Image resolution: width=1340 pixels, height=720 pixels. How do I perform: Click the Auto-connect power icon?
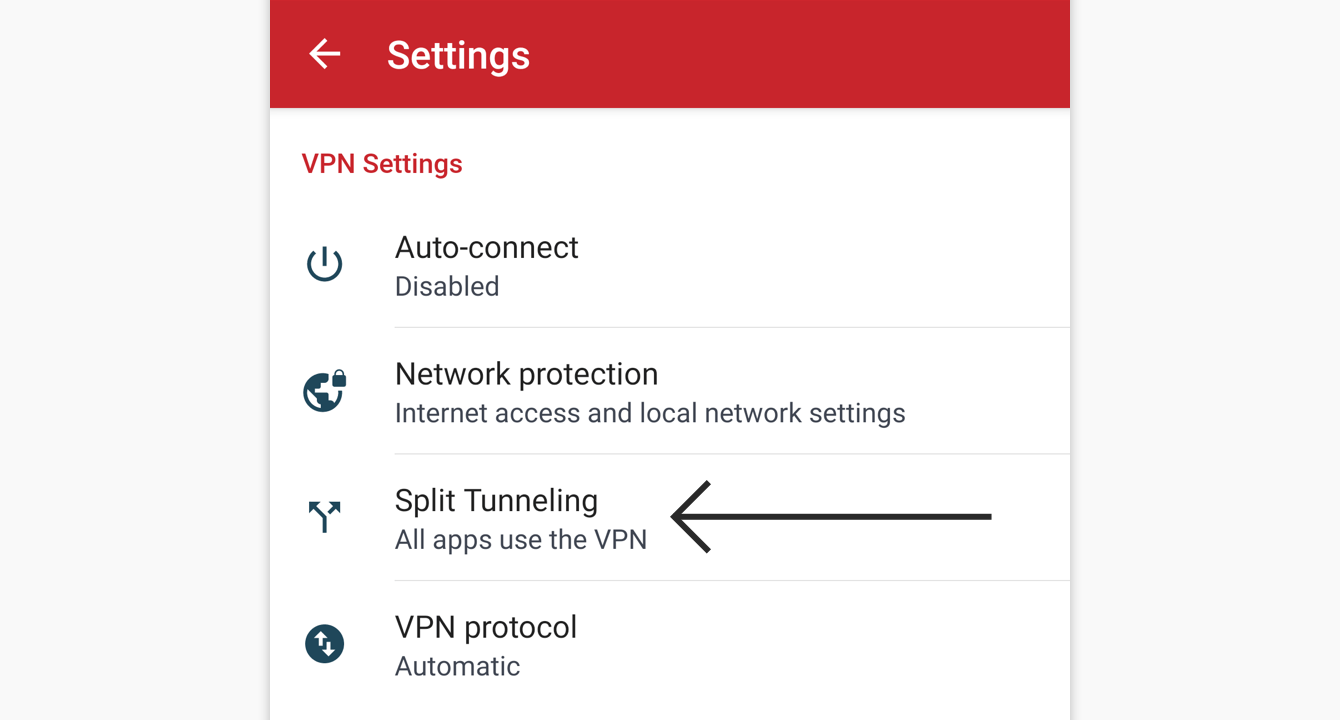pos(324,265)
